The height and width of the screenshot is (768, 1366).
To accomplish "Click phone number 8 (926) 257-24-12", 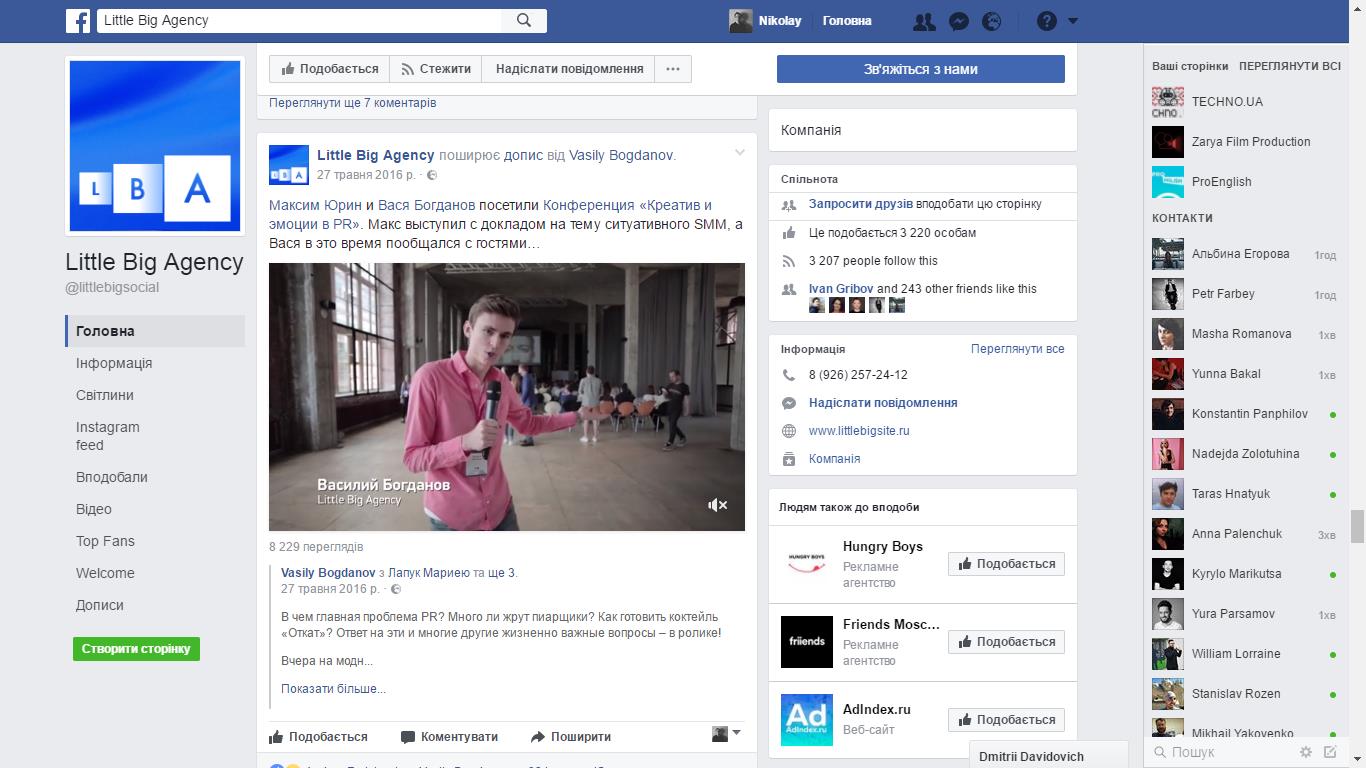I will click(858, 375).
